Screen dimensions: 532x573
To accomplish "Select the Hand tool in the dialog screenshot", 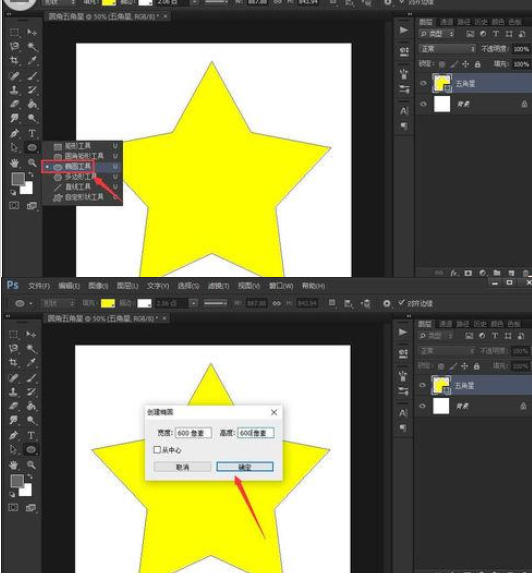I will point(14,465).
